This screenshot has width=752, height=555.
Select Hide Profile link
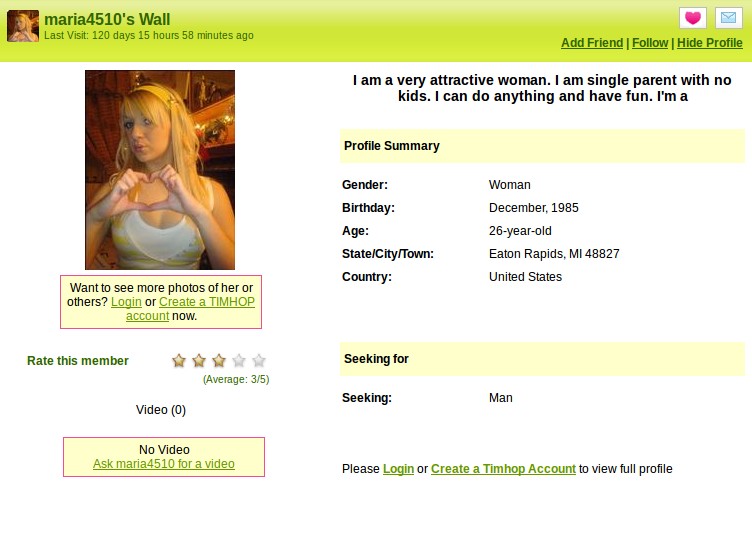(x=709, y=43)
